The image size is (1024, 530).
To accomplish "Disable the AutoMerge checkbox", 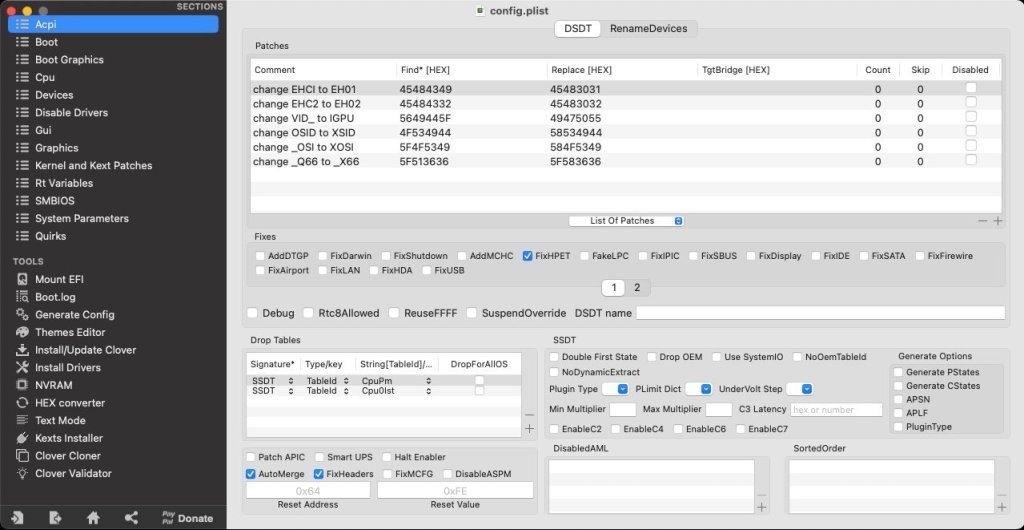I will coord(251,474).
